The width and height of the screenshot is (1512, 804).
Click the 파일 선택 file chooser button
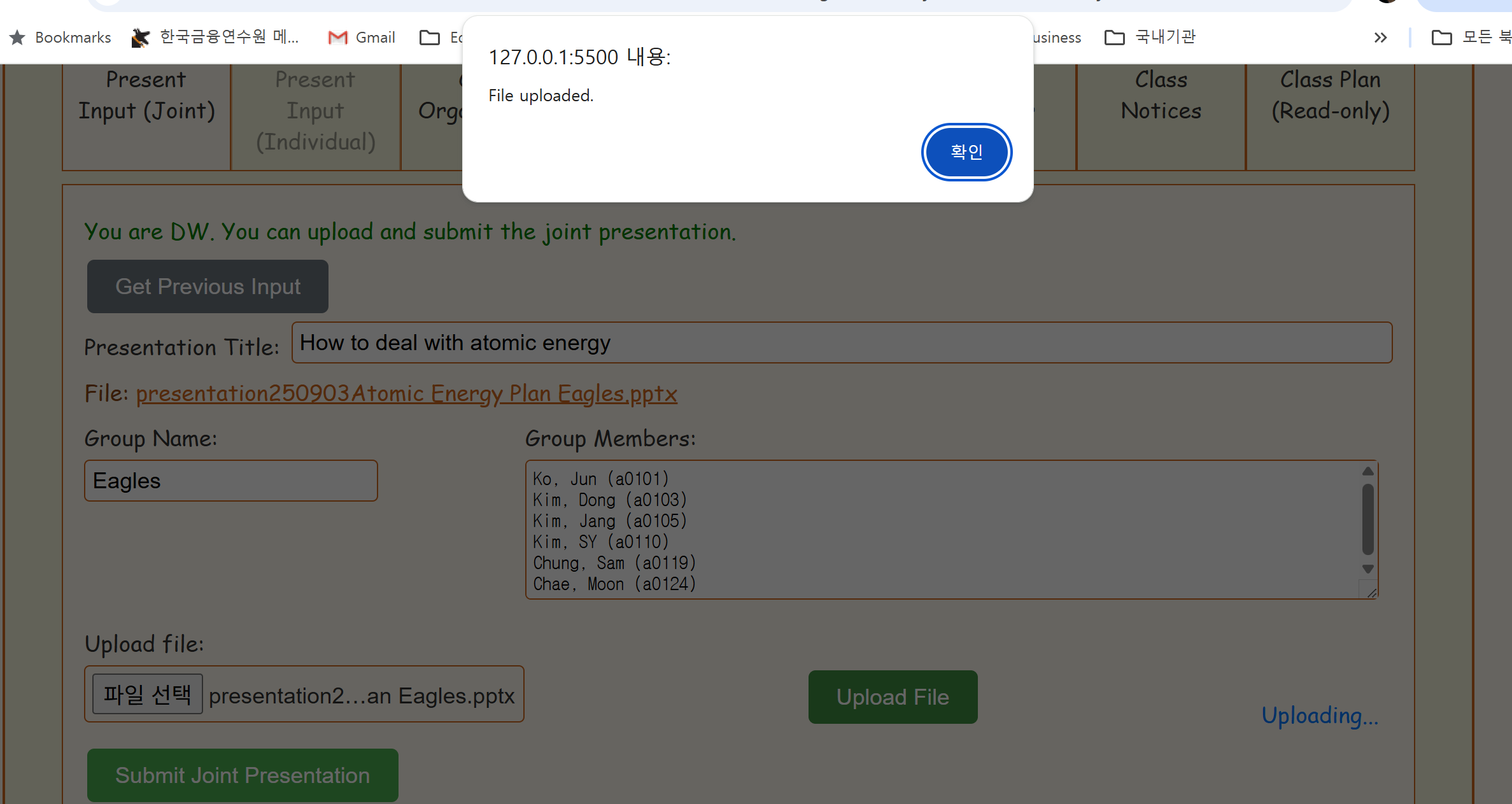point(148,695)
